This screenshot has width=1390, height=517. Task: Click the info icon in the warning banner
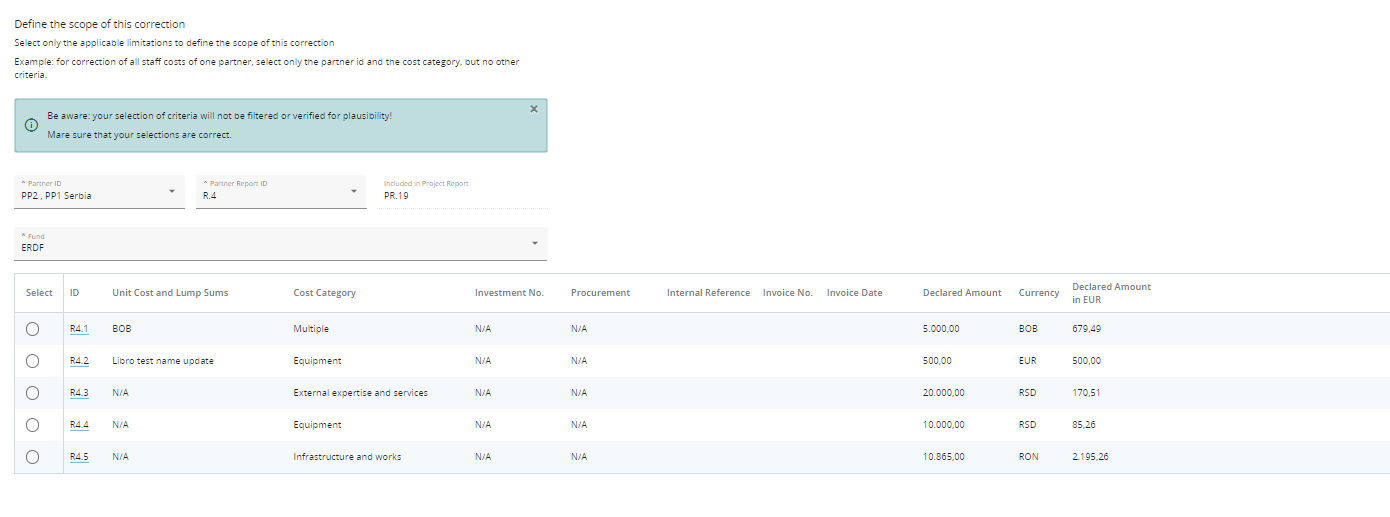(x=31, y=125)
